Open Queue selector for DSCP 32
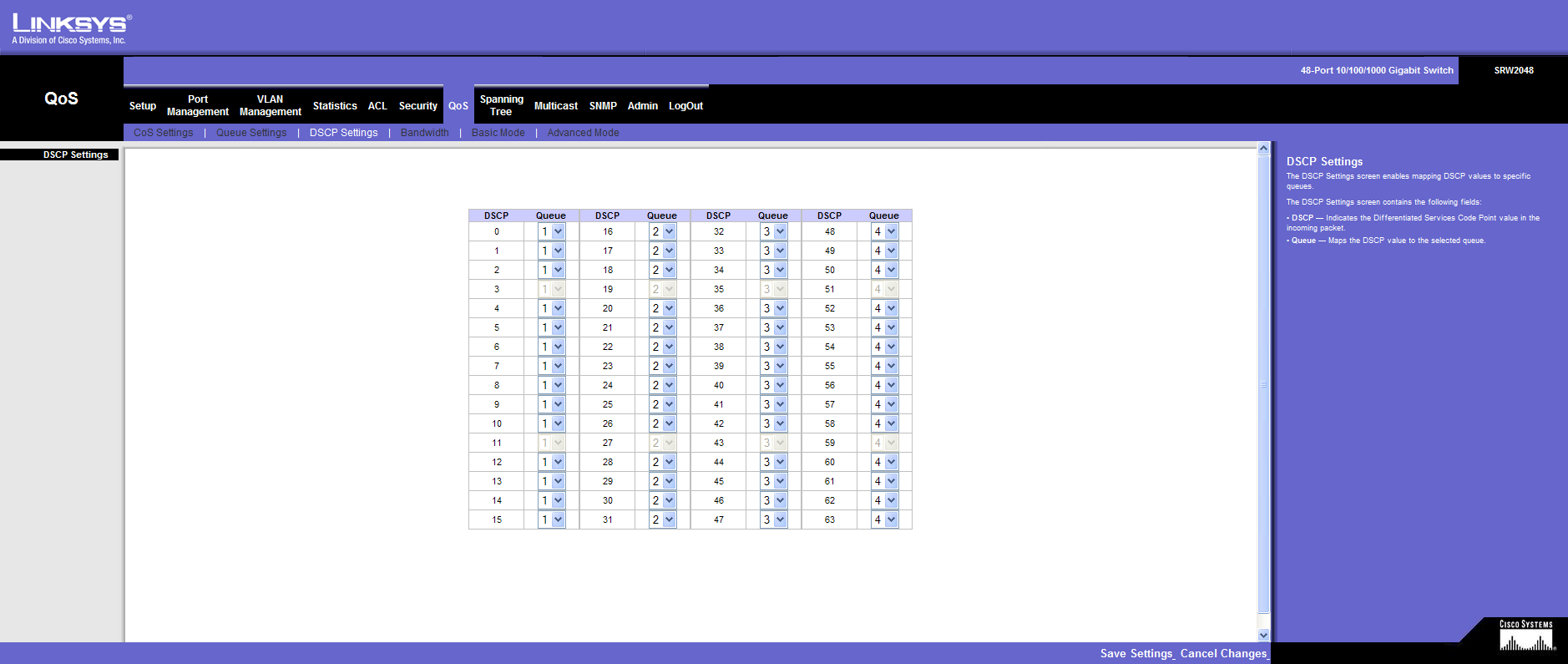The image size is (1568, 664). pos(773,231)
